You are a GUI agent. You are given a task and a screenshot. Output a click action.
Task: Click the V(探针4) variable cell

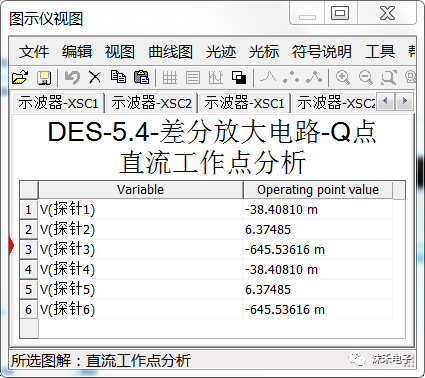[141, 270]
